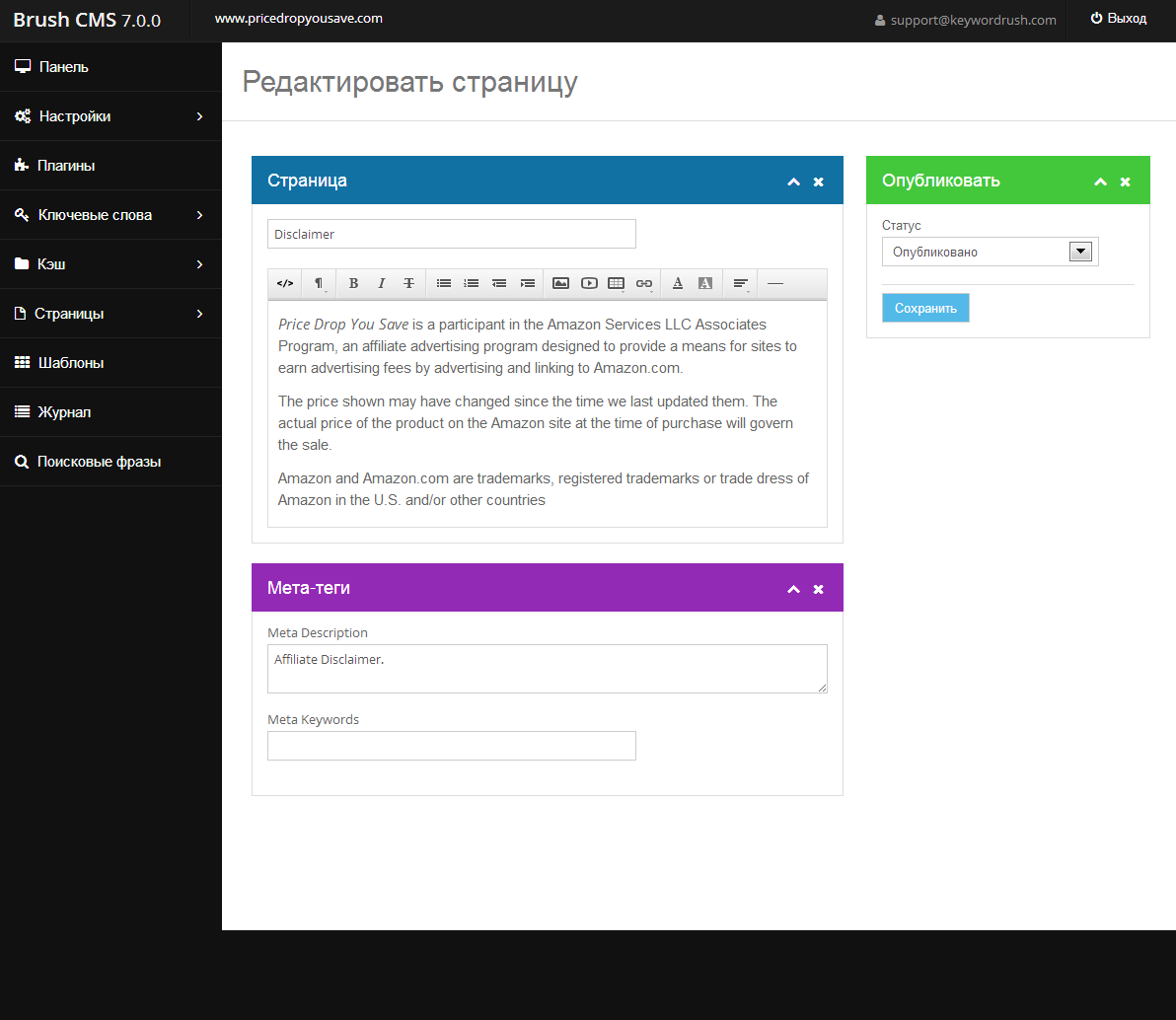The height and width of the screenshot is (1020, 1176).
Task: Open the link options dropdown
Action: [644, 284]
